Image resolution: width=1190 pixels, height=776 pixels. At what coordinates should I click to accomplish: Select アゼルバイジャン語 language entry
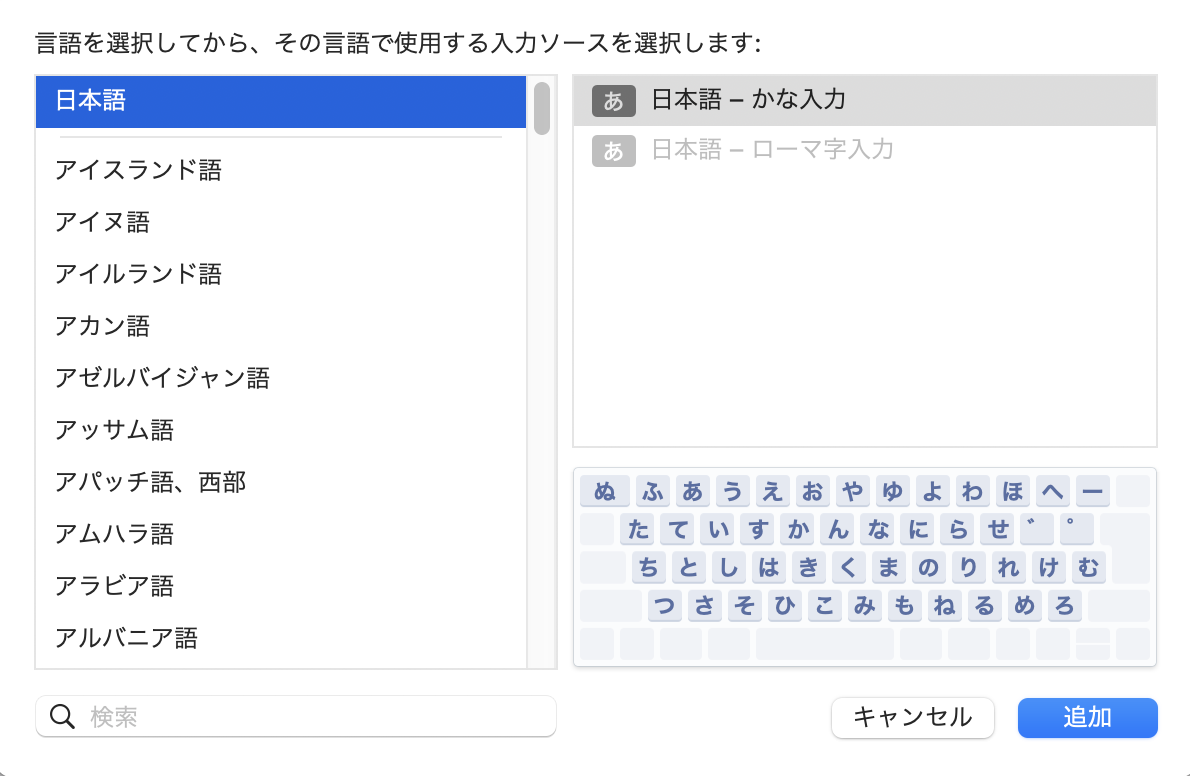tap(163, 378)
